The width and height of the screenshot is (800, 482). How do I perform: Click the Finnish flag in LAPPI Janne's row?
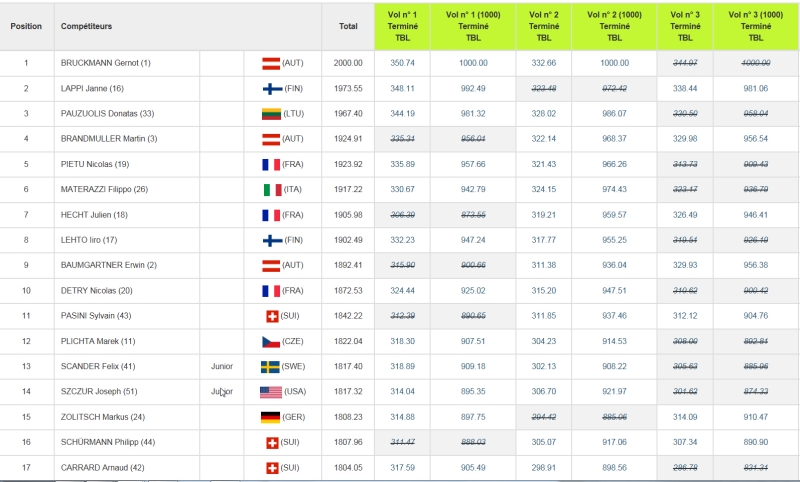coord(270,88)
